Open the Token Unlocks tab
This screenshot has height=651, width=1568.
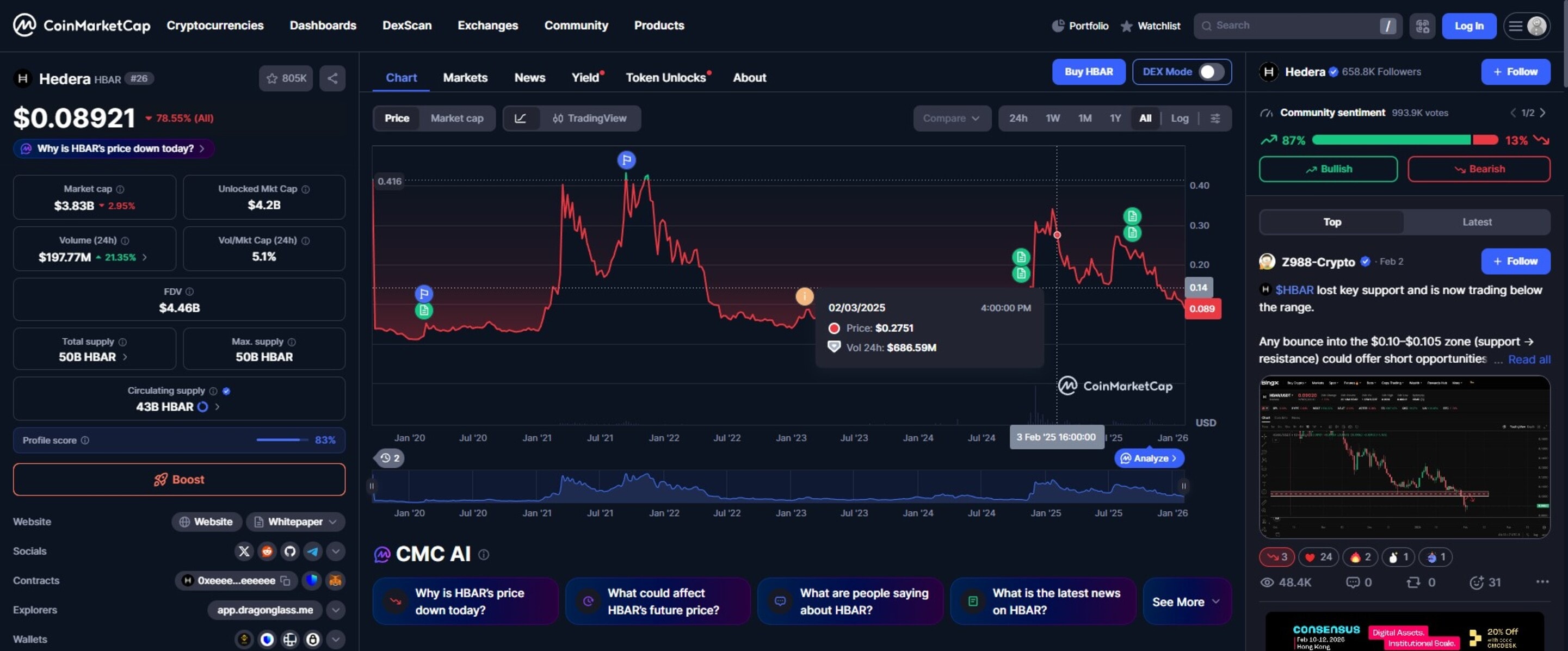[x=665, y=77]
